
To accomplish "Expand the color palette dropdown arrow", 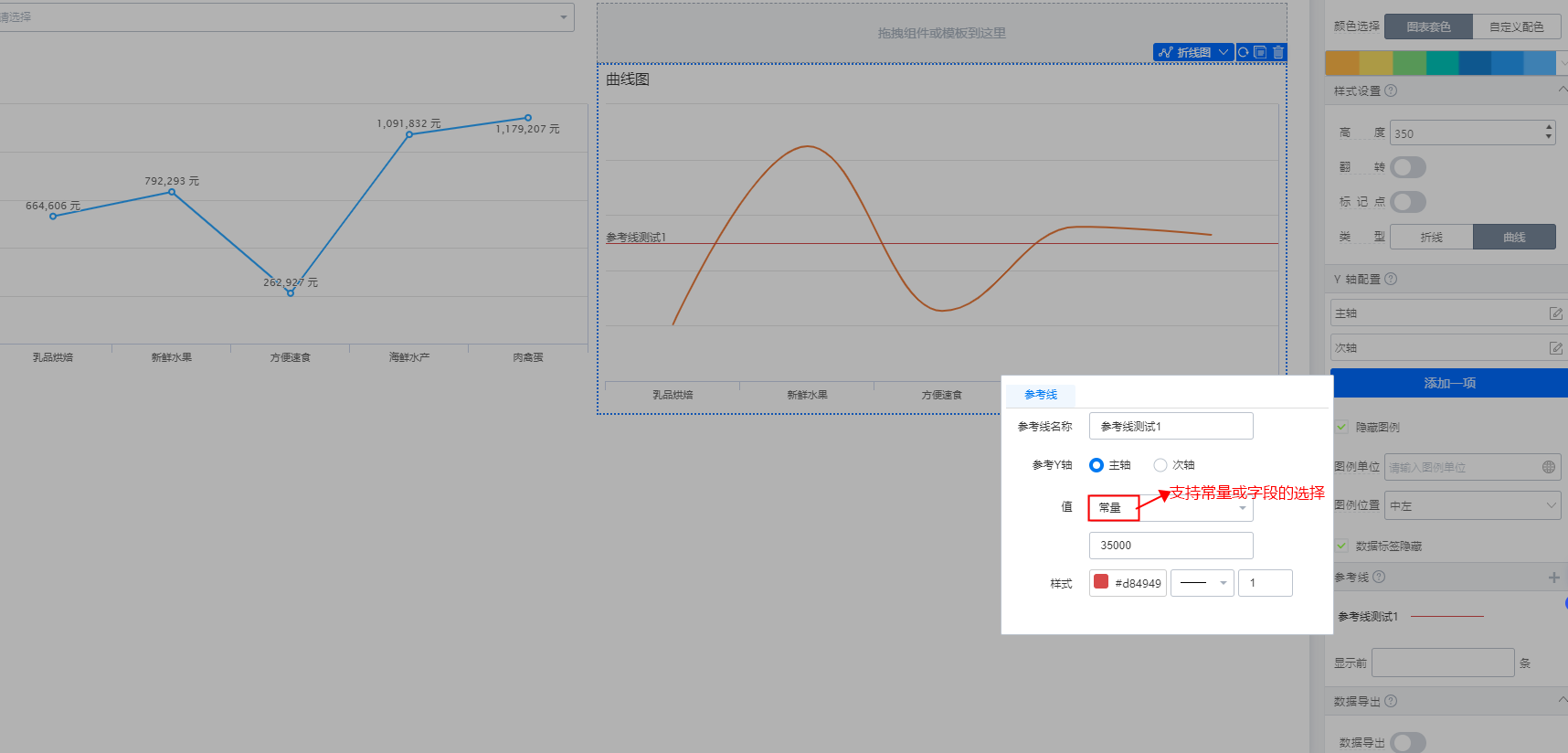I will [x=1563, y=63].
